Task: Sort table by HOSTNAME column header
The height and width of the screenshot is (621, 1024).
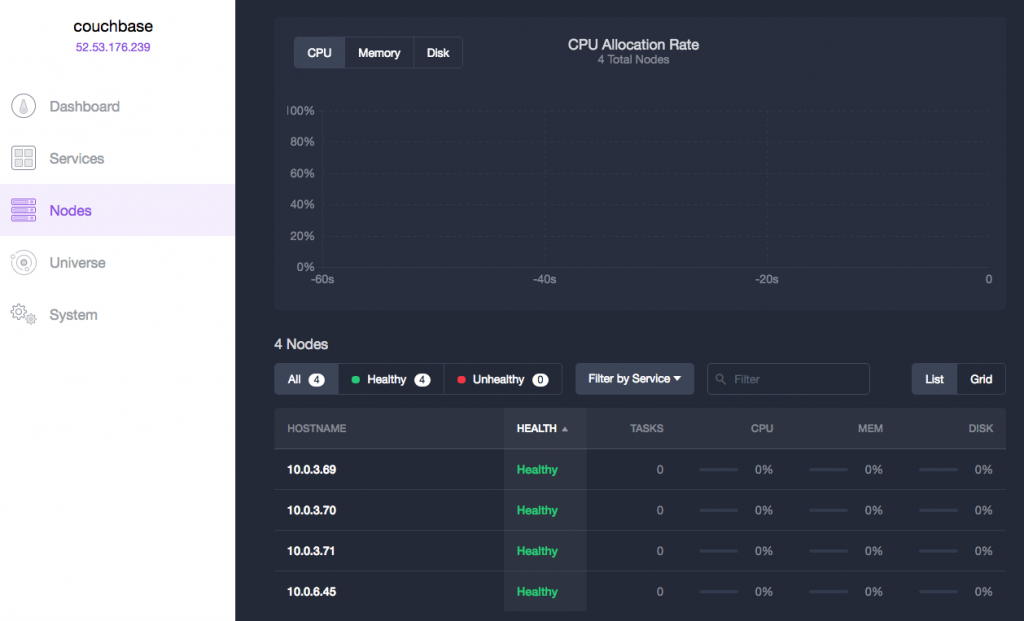Action: (x=317, y=429)
